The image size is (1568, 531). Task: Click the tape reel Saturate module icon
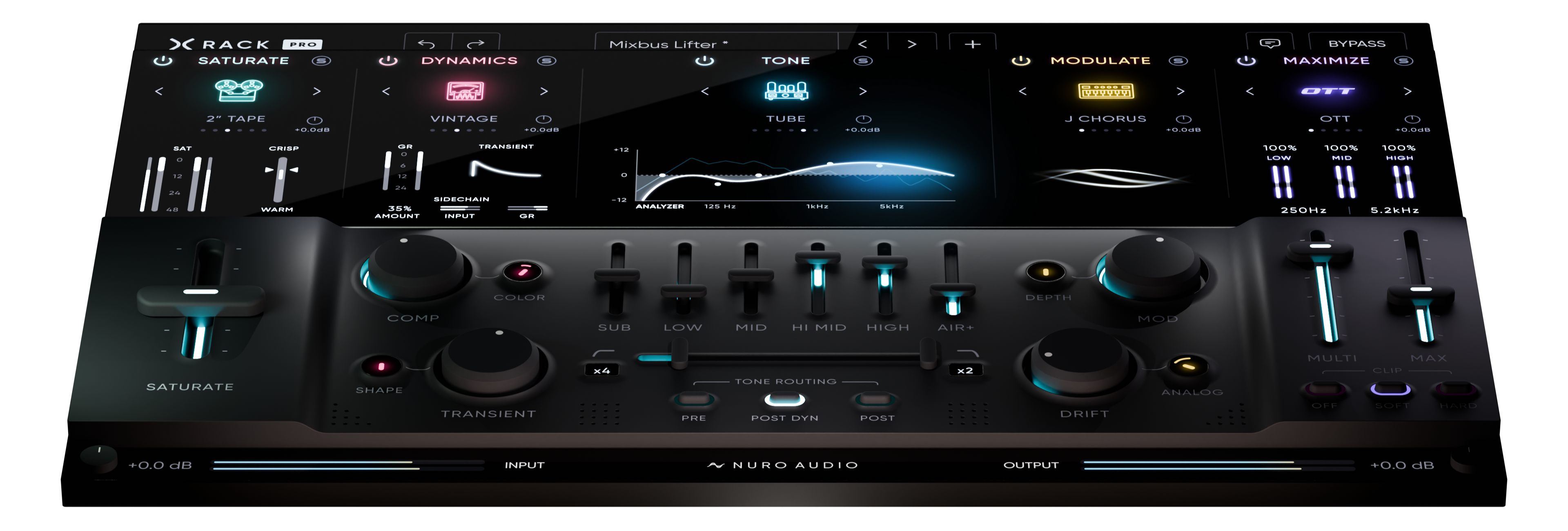point(238,90)
